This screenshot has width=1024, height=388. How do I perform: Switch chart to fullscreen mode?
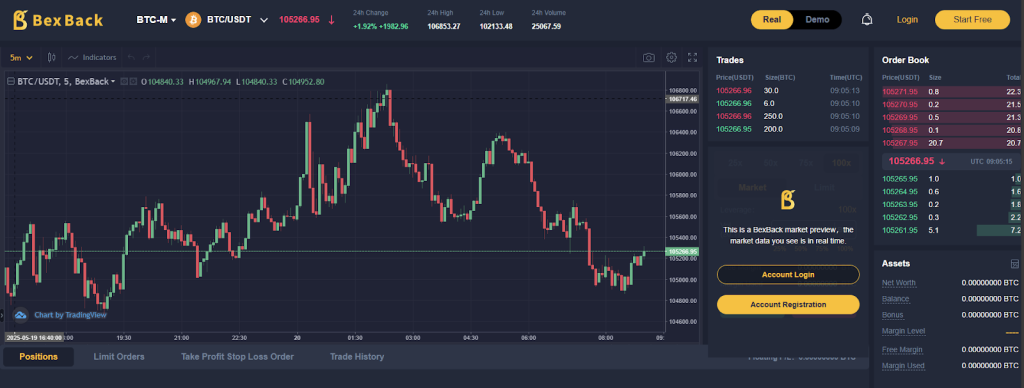(693, 57)
